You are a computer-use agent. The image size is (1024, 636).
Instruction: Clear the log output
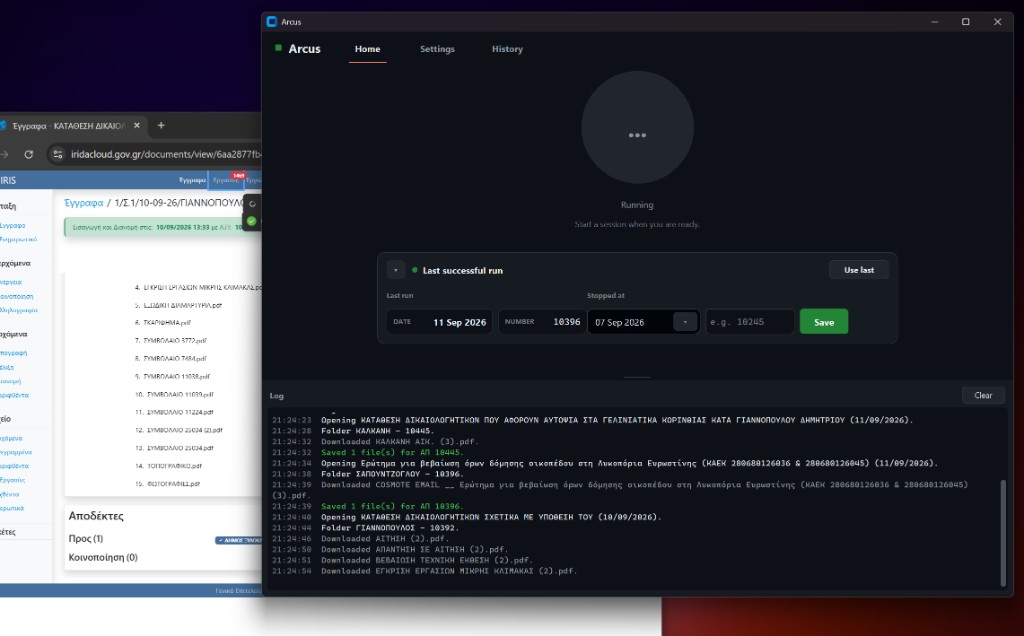click(x=983, y=395)
